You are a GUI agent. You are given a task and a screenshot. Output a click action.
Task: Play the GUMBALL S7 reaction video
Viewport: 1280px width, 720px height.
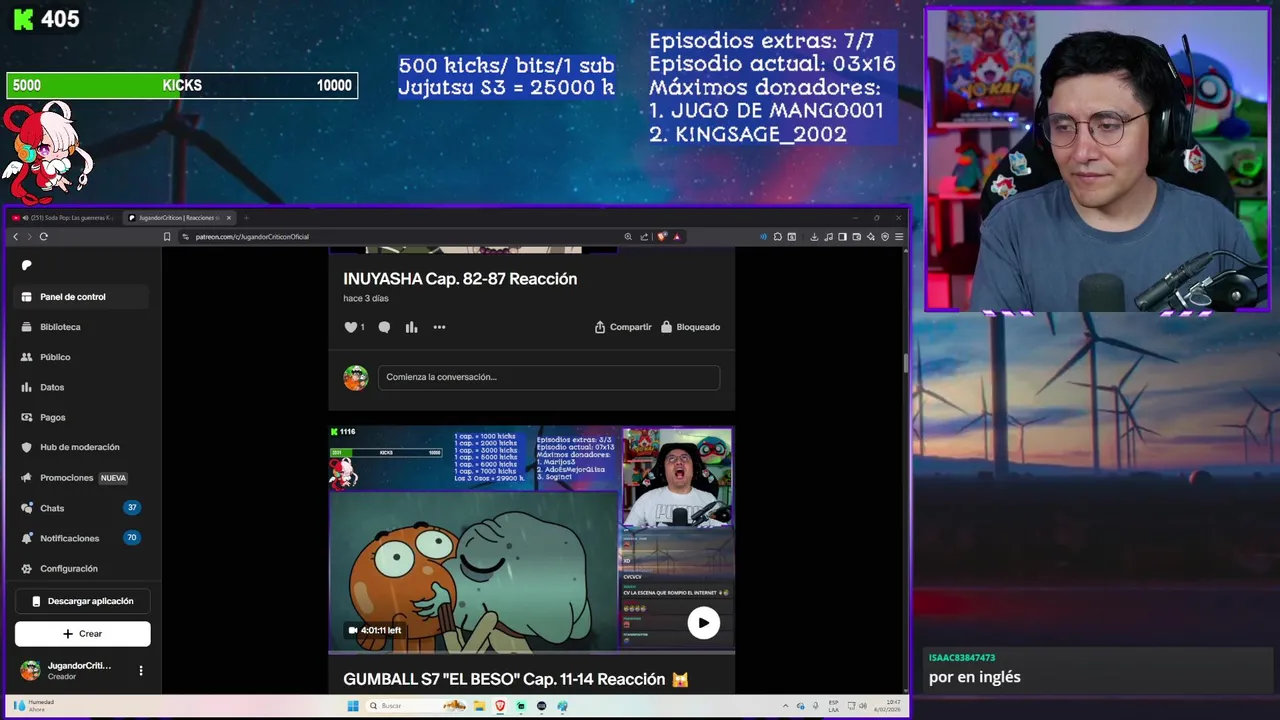click(x=703, y=623)
